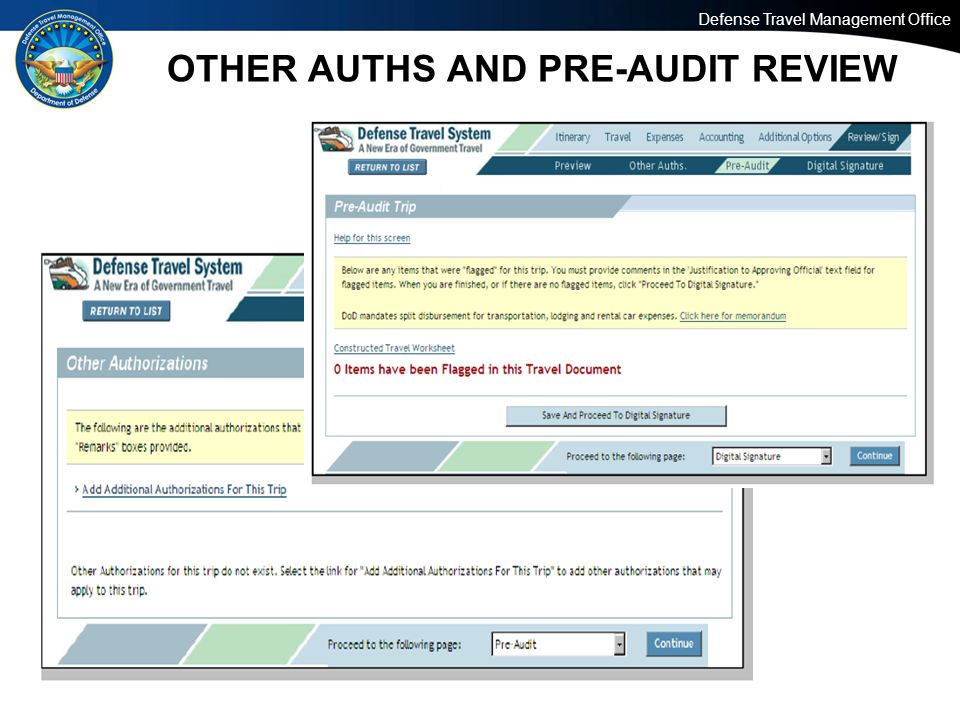
Task: Click the Other Authorizations heading
Action: click(137, 364)
